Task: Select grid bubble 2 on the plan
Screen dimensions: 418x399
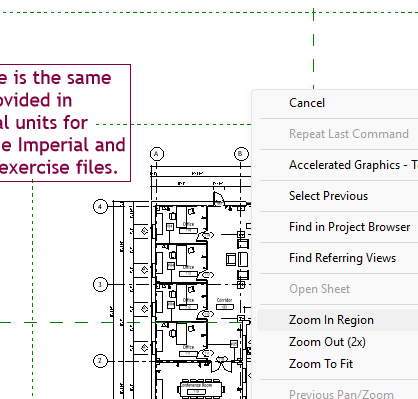Action: pos(100,361)
